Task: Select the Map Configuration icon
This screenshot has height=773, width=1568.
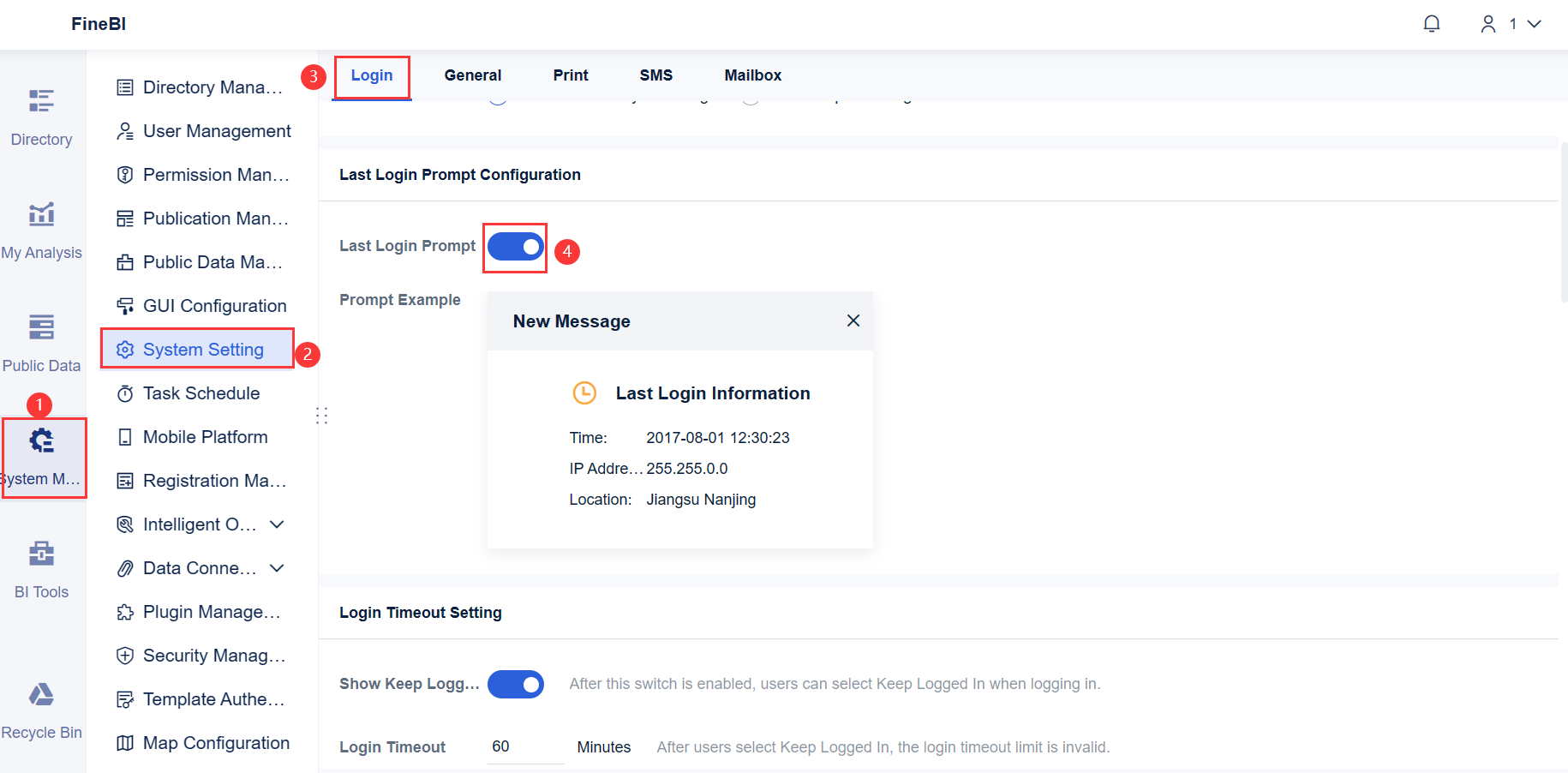Action: tap(125, 742)
